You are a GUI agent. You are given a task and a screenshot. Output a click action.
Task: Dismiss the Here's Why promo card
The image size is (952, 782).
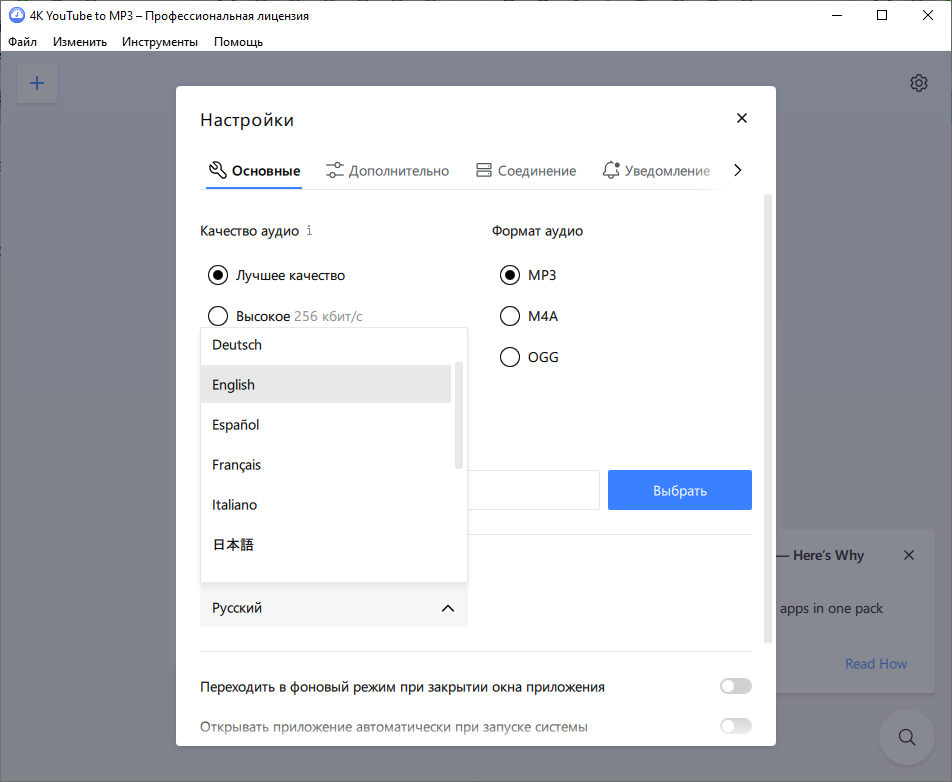tap(908, 555)
